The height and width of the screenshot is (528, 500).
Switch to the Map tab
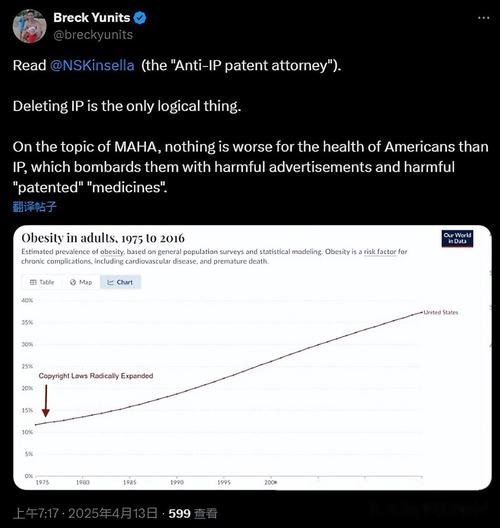coord(81,282)
